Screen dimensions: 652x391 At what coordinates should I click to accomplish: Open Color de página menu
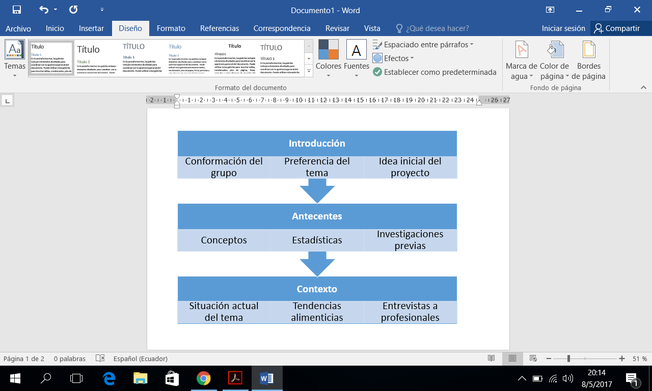[x=554, y=60]
